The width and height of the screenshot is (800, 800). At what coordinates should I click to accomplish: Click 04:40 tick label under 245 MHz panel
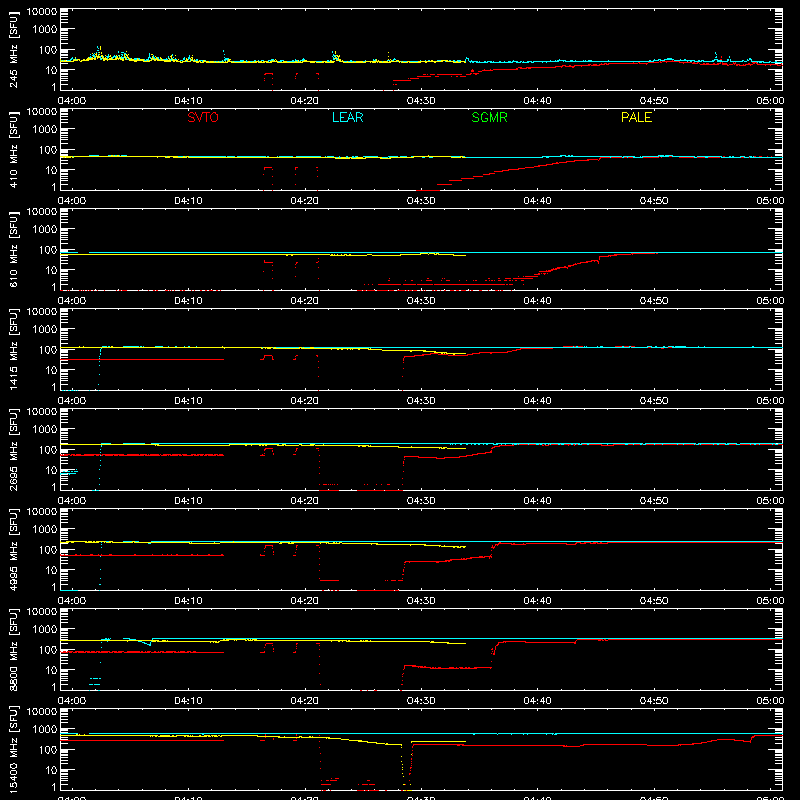537,101
